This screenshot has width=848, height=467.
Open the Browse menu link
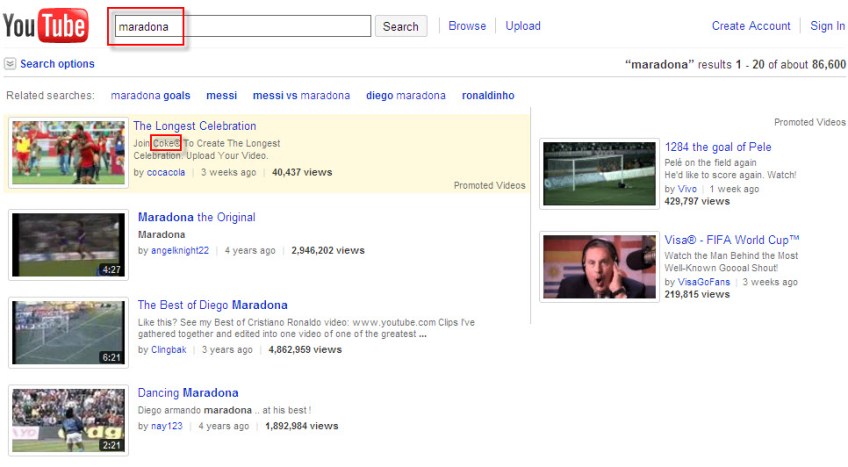click(467, 26)
